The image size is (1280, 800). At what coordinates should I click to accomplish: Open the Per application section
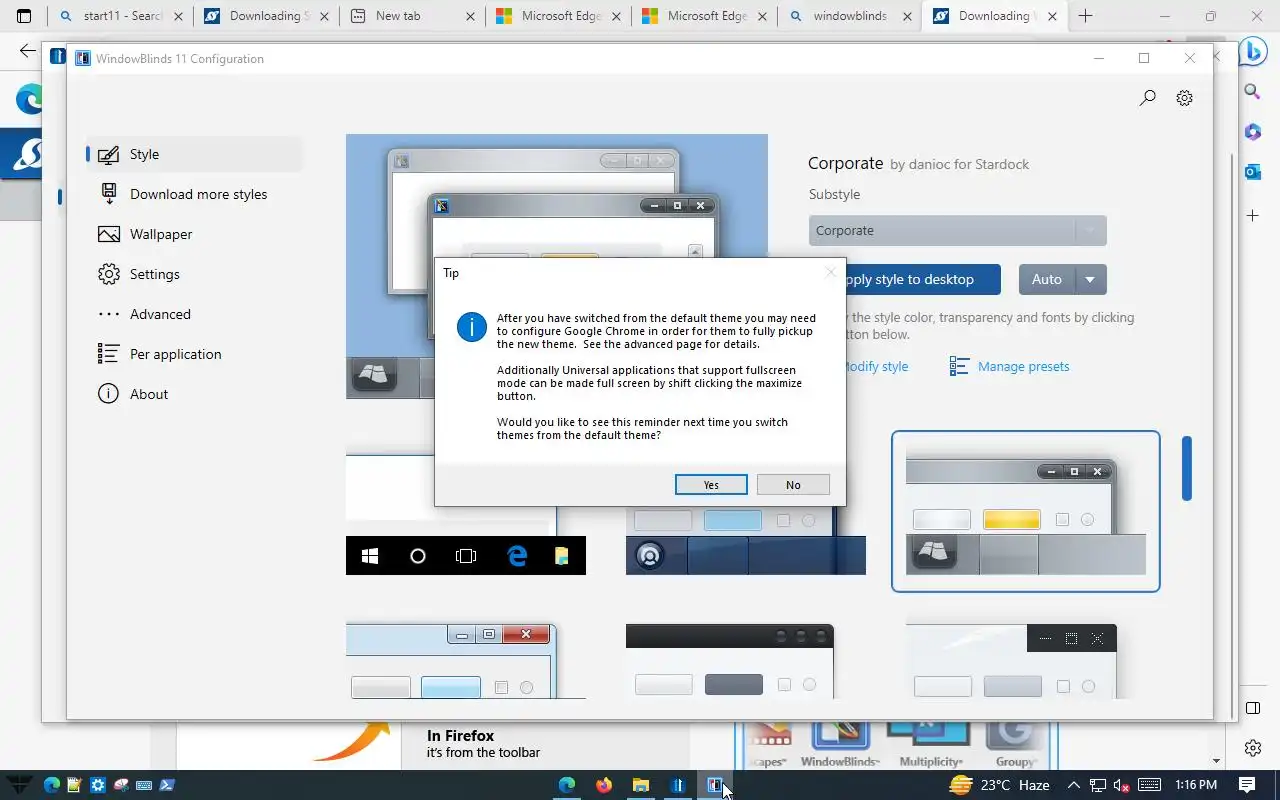point(194,354)
